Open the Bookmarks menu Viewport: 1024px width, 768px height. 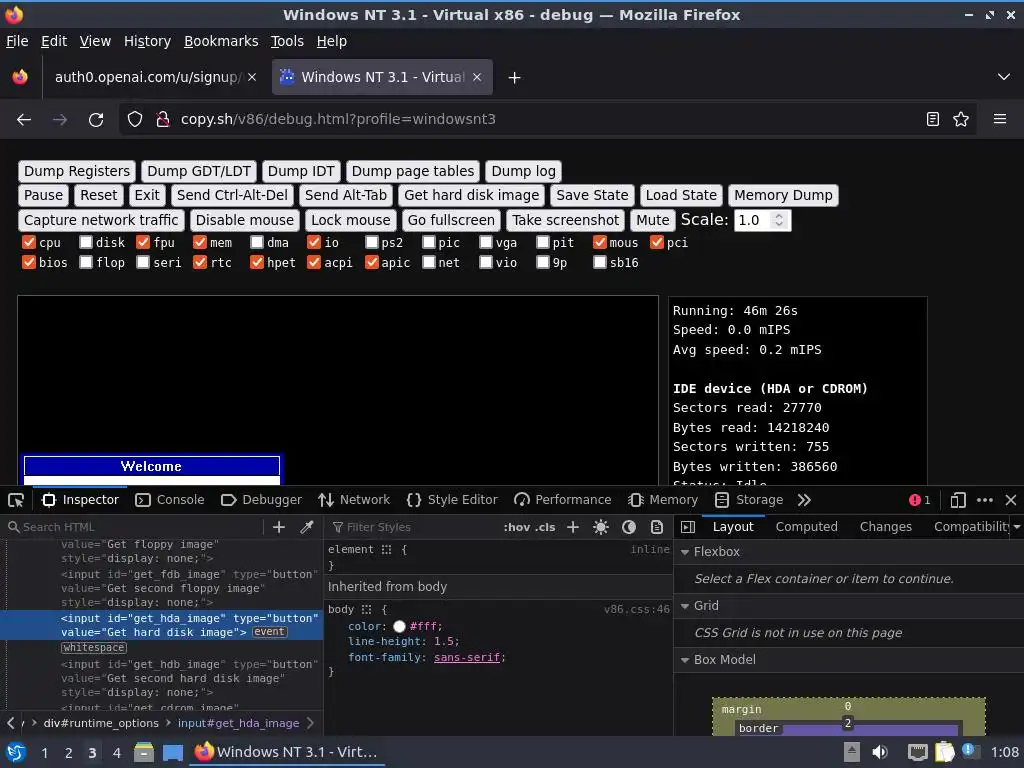pos(221,41)
